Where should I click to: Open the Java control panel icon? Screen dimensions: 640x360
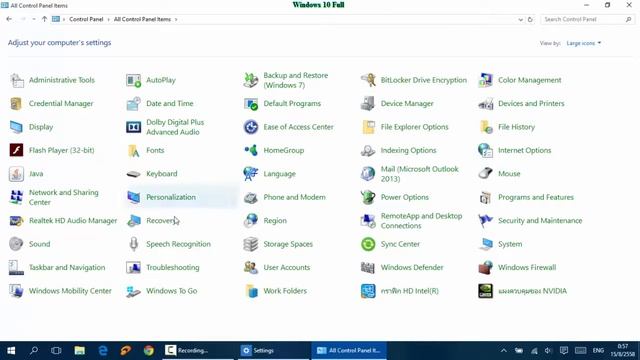pos(17,174)
